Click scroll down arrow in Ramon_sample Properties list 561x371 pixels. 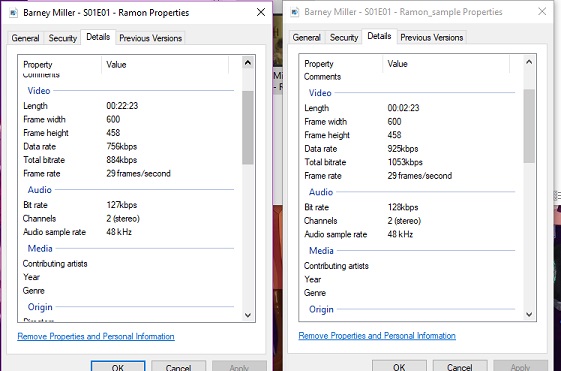pos(529,314)
